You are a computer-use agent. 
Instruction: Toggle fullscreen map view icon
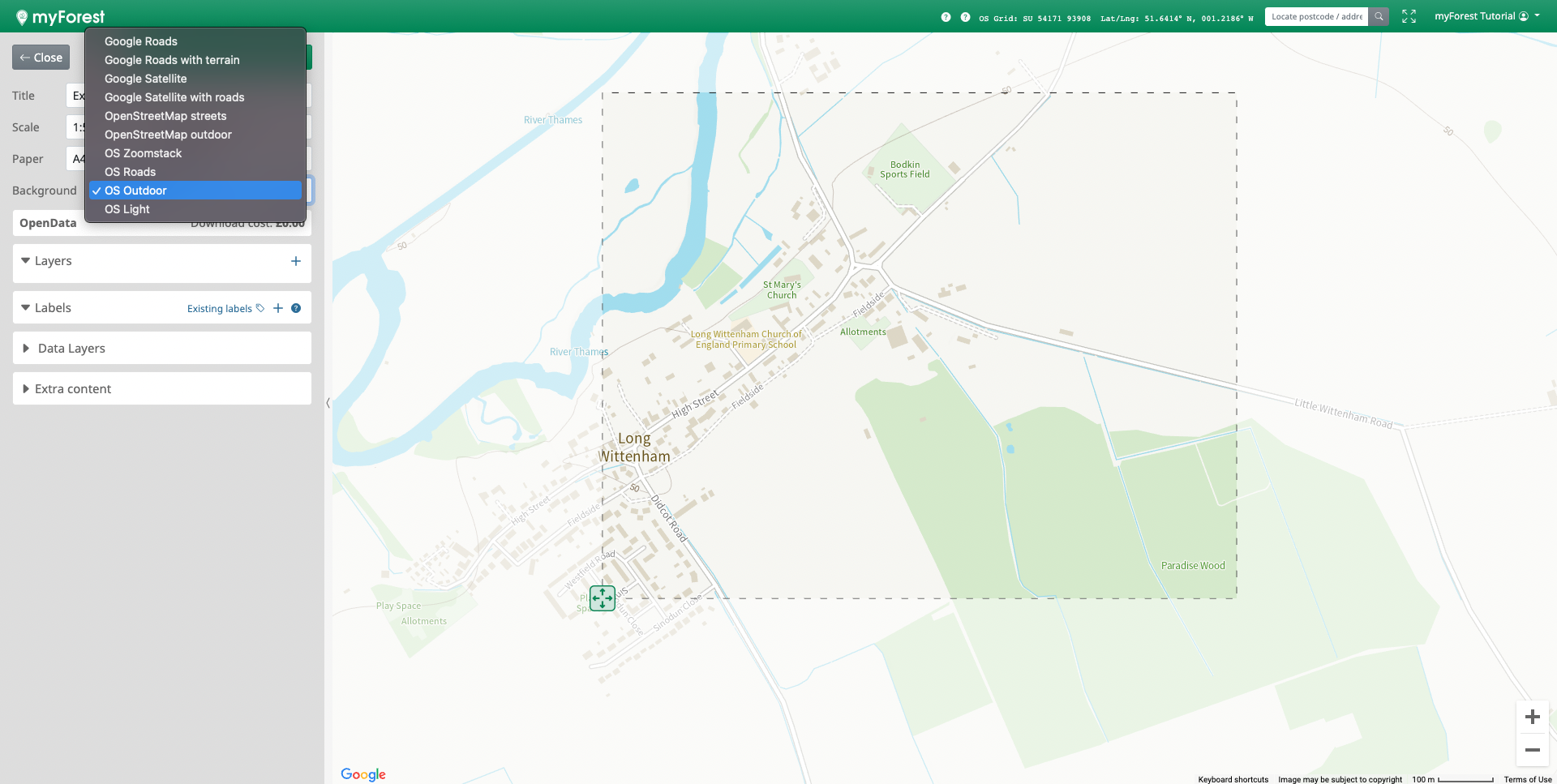click(1409, 16)
